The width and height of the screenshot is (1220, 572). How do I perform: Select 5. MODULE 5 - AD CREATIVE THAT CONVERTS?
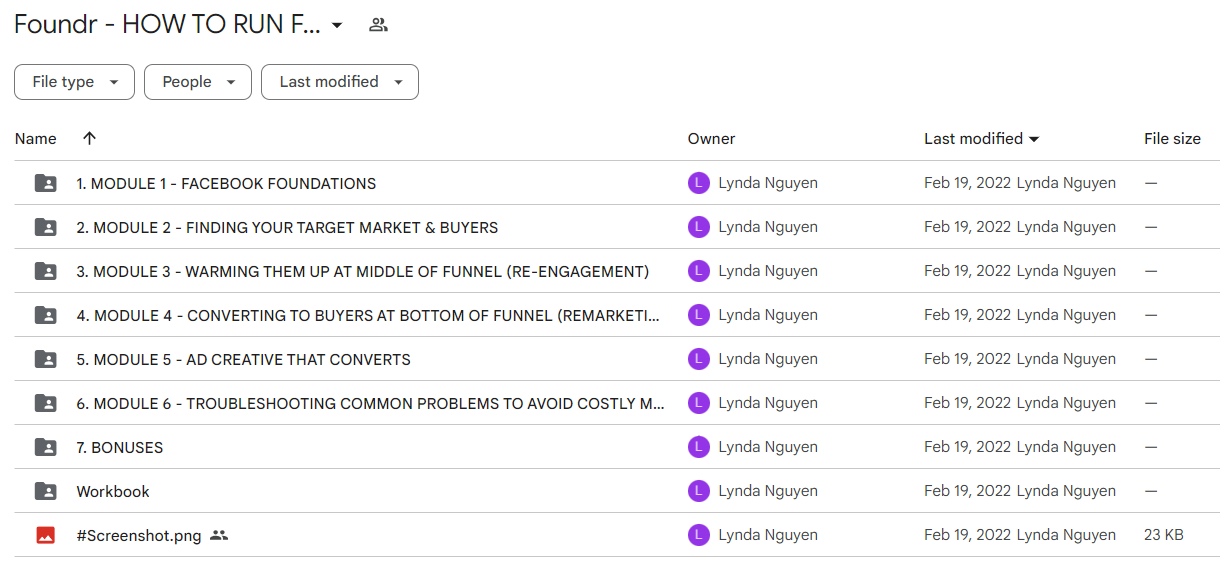[243, 360]
